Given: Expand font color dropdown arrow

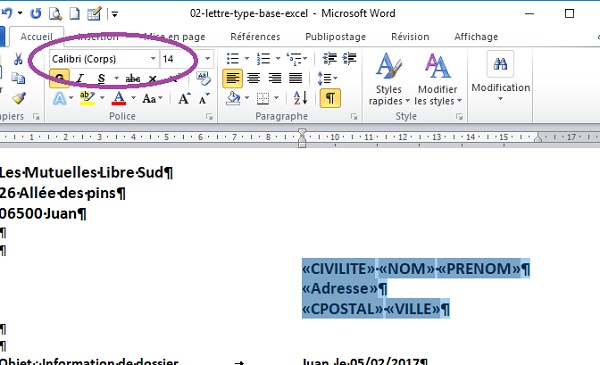Looking at the screenshot, I should 133,98.
